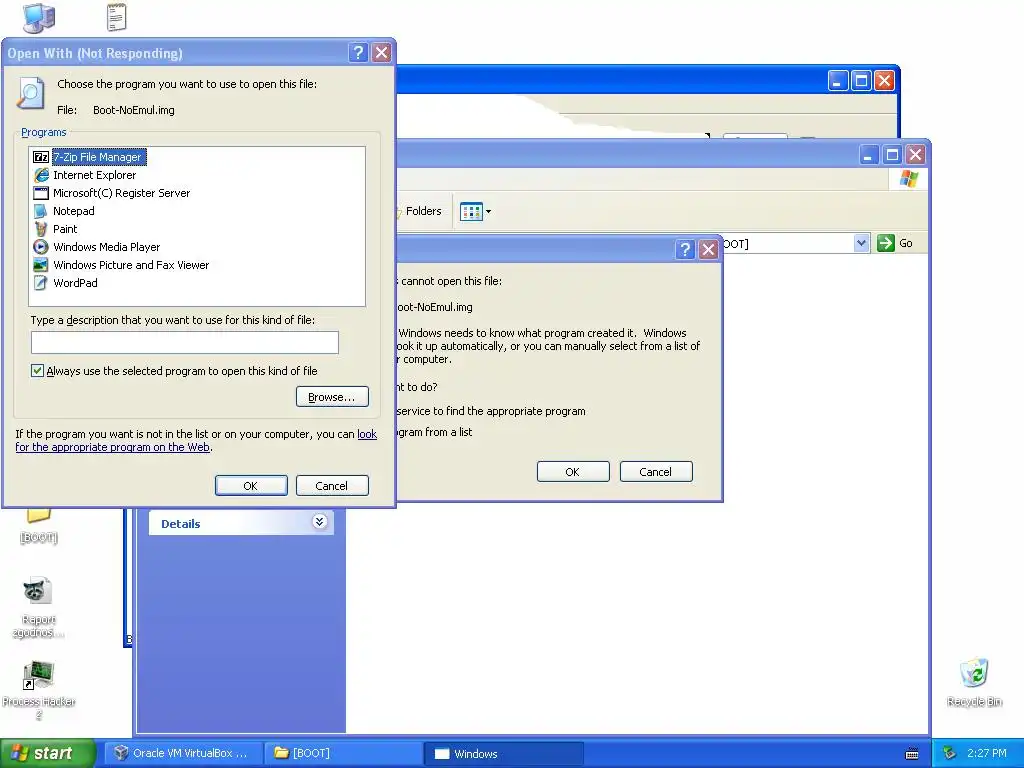Select Notepad in the Programs list

pos(73,211)
